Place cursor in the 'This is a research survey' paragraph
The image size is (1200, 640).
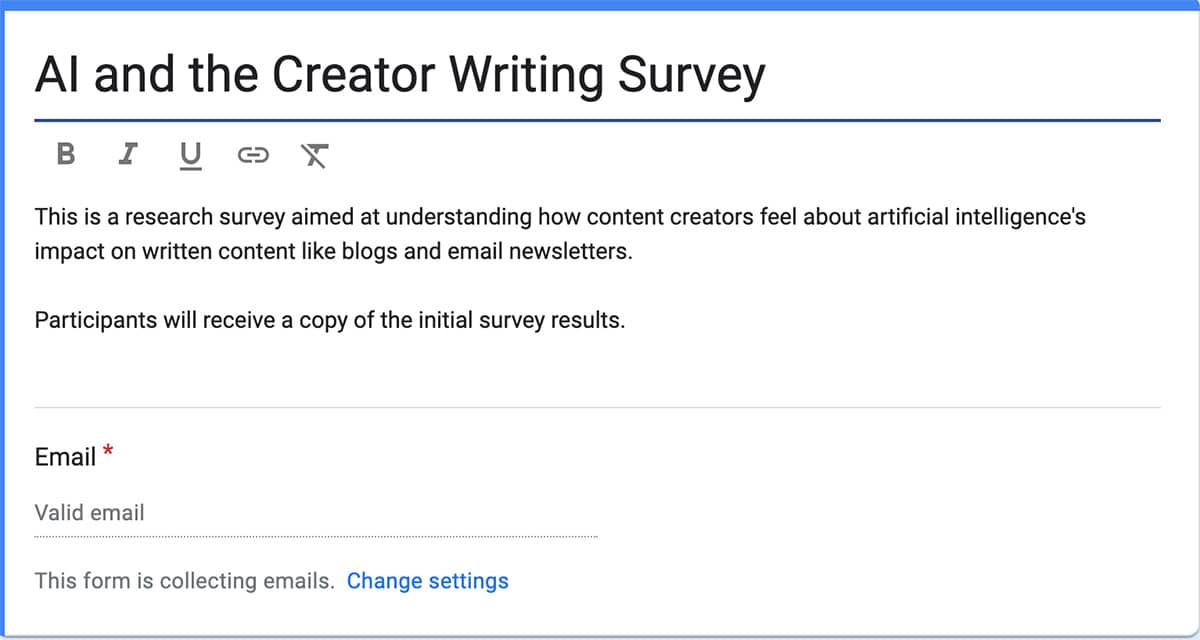tap(560, 233)
